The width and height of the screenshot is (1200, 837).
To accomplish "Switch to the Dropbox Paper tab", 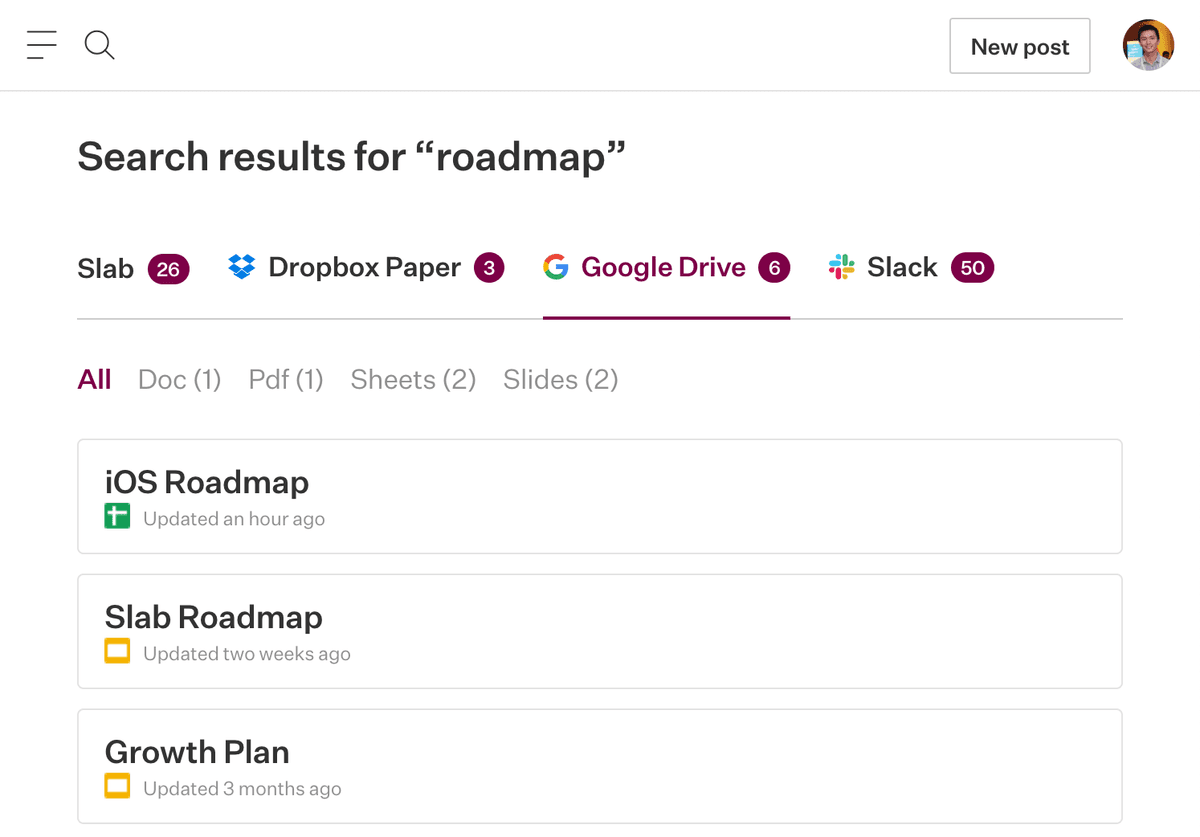I will tap(365, 268).
